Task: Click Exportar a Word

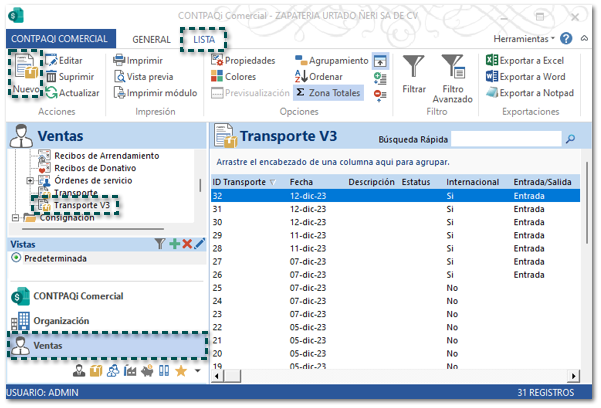Action: click(524, 76)
